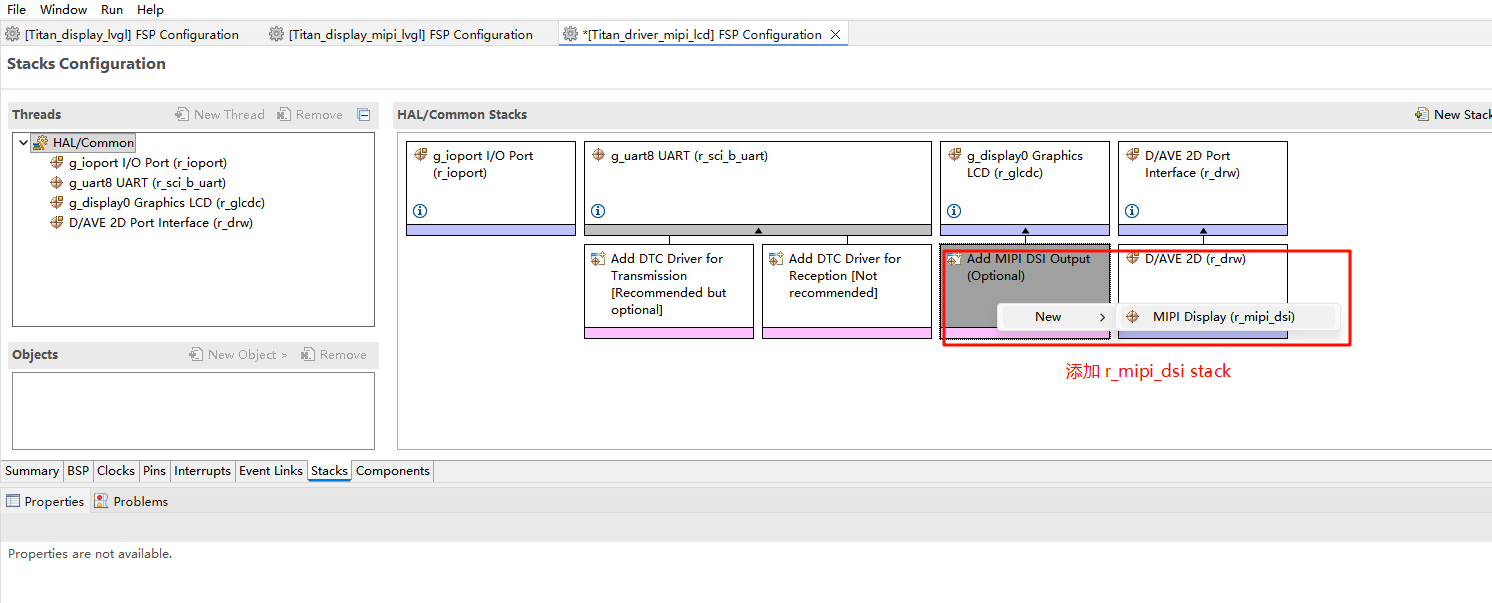Switch to the Pins tab
Image resolution: width=1492 pixels, height=603 pixels.
click(x=154, y=471)
